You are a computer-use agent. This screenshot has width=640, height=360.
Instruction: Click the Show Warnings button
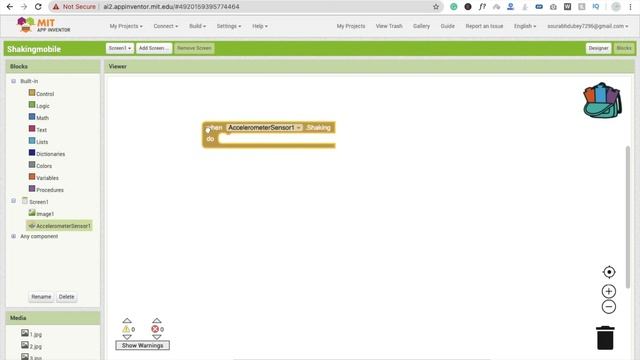[x=142, y=345]
